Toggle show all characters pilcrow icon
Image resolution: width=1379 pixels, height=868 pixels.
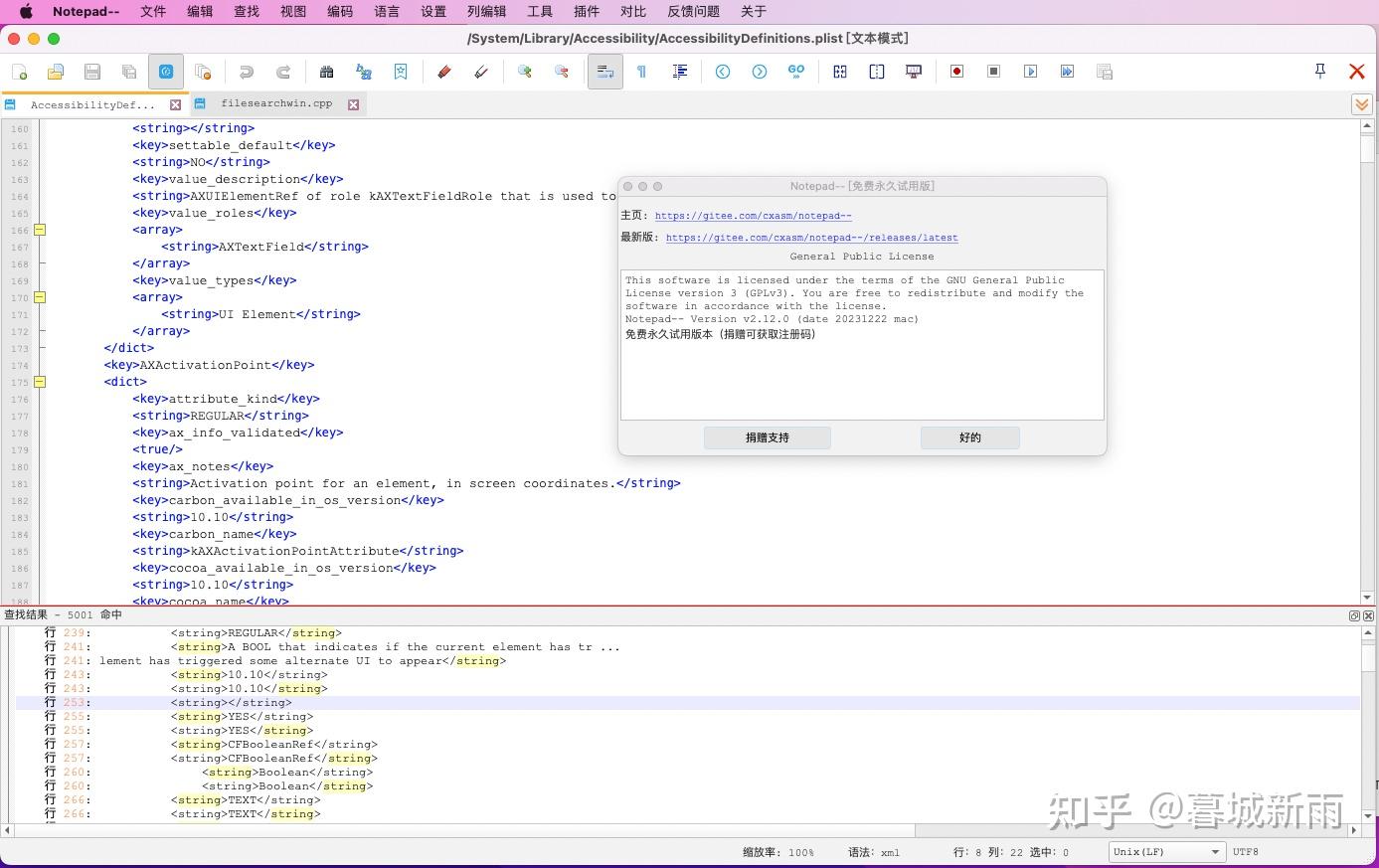click(642, 72)
